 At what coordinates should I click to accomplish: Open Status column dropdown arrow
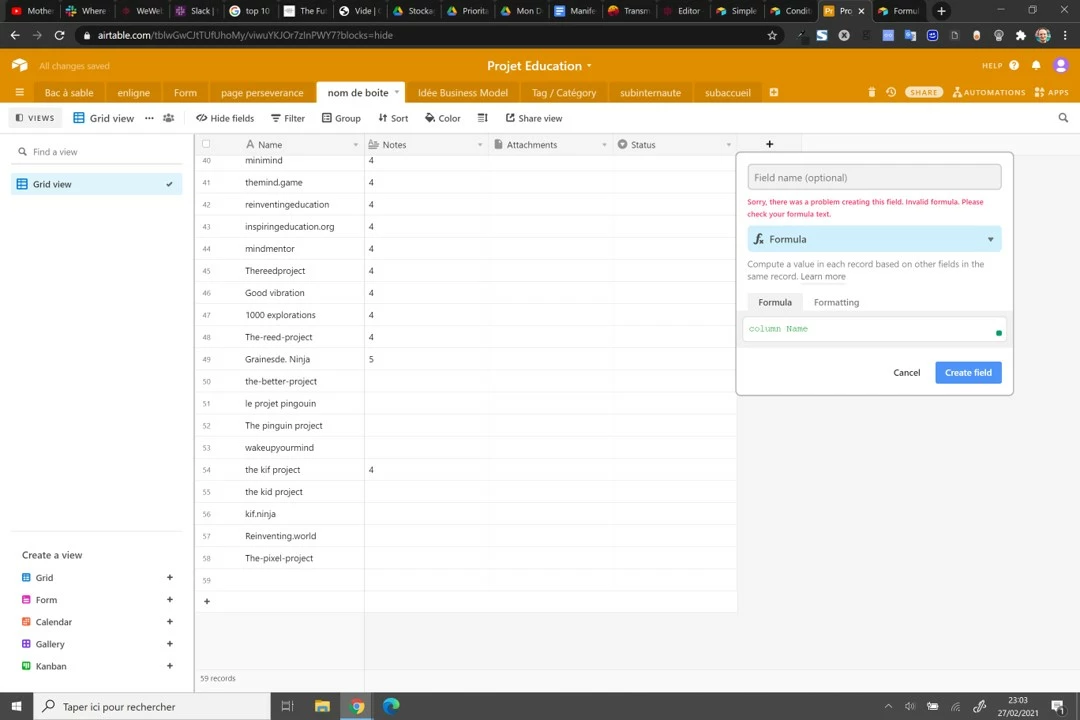click(x=728, y=145)
